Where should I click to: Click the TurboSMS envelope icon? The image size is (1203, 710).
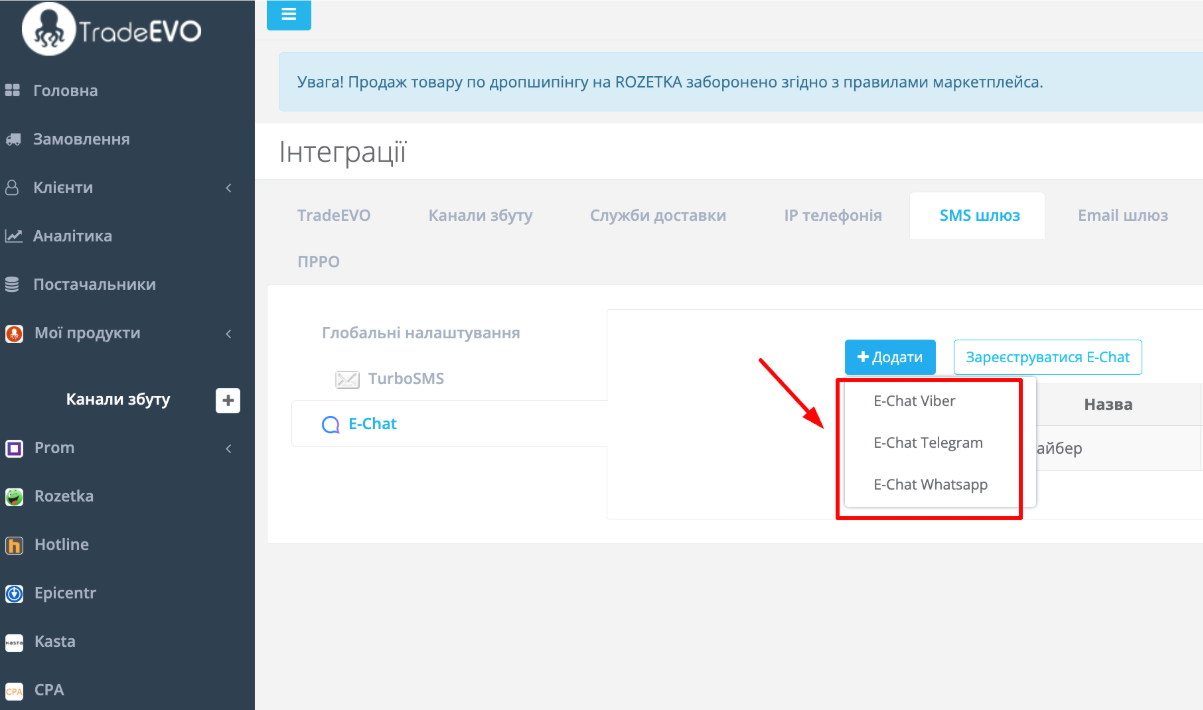[347, 380]
